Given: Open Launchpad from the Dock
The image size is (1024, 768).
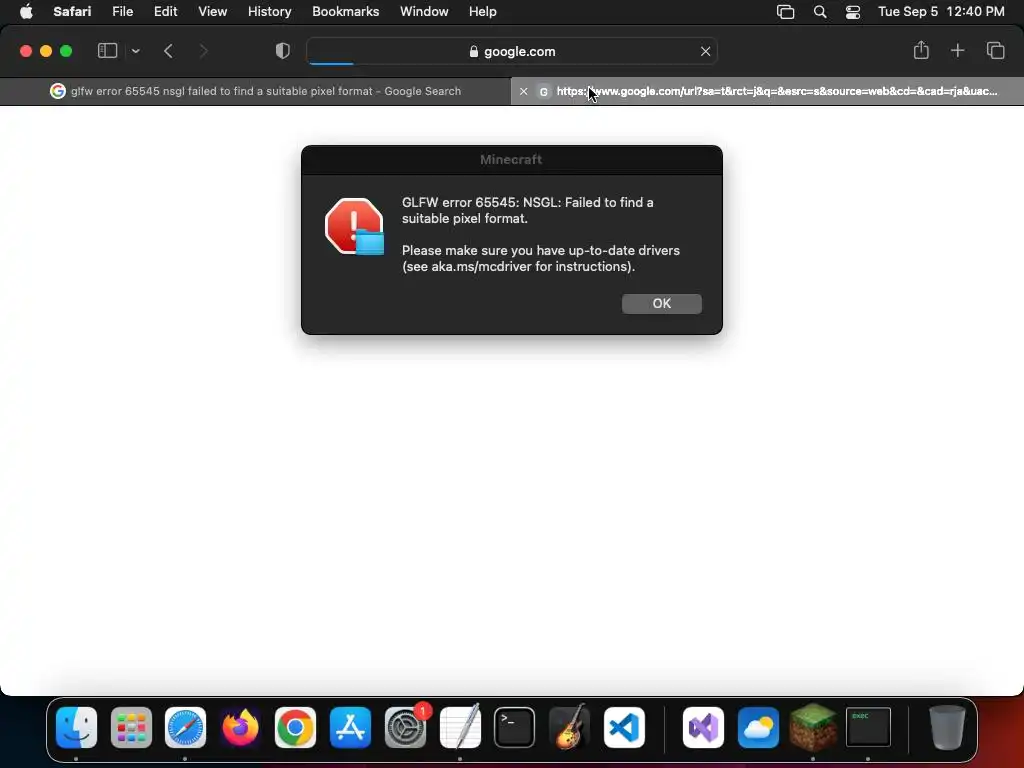Looking at the screenshot, I should point(131,727).
